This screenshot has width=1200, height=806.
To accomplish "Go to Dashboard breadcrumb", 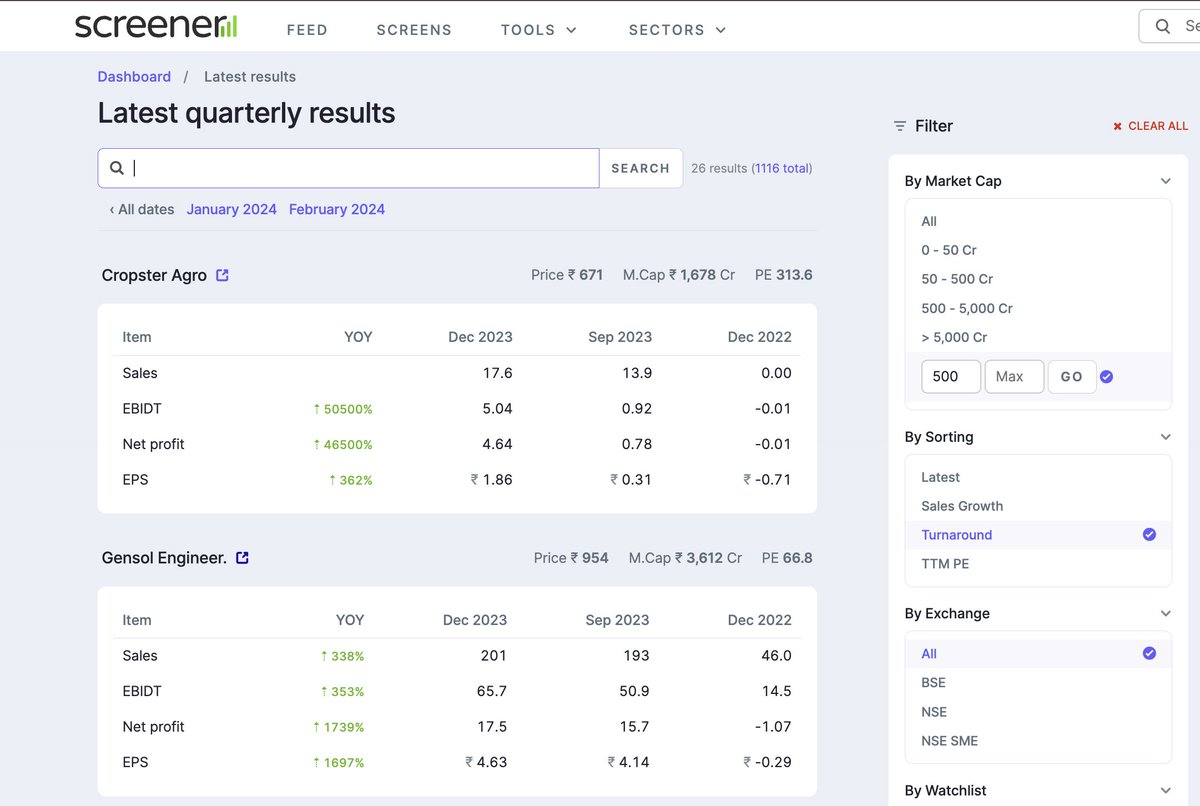I will 134,77.
